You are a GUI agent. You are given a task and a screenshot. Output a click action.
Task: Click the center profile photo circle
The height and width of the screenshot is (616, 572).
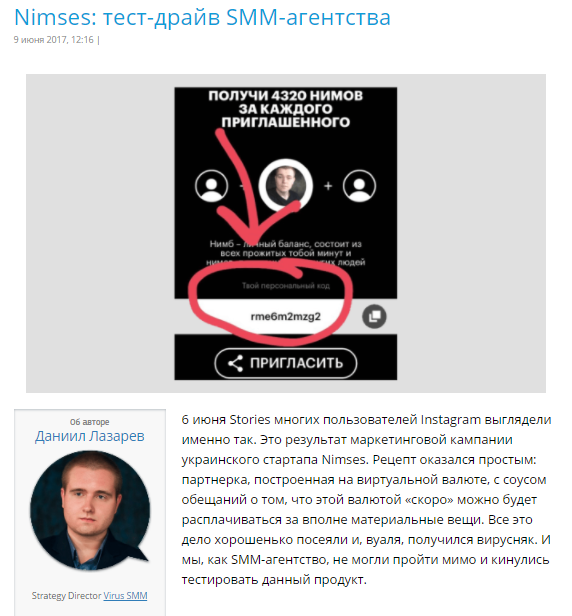(286, 186)
